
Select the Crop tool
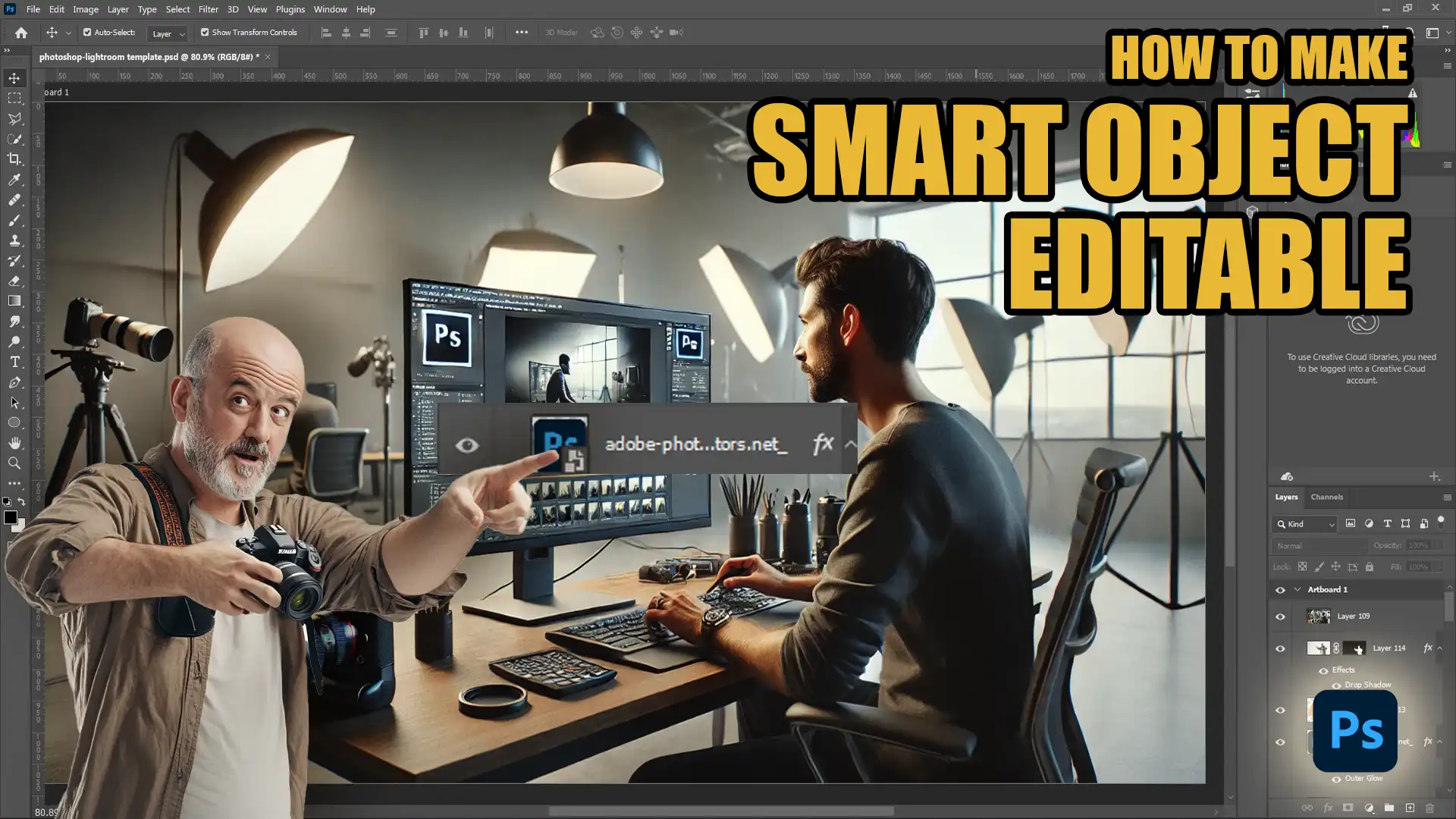click(x=14, y=159)
